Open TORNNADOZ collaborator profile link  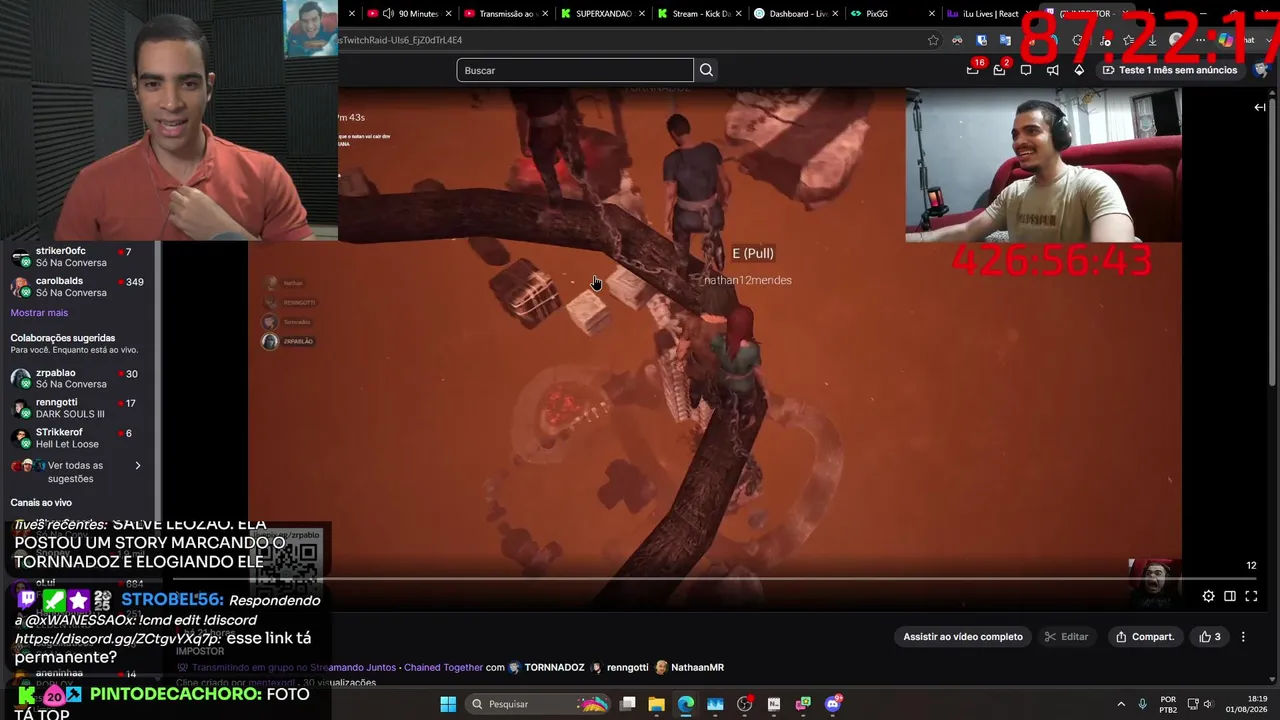[x=554, y=667]
